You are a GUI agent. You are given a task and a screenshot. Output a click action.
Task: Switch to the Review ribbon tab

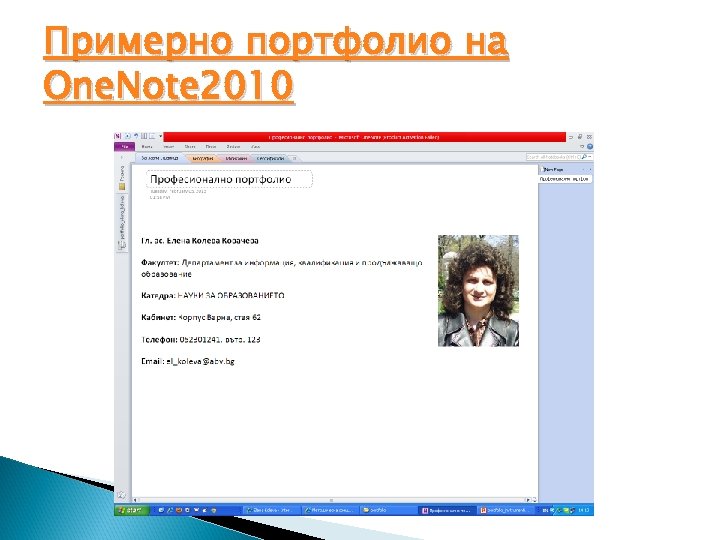pos(233,146)
